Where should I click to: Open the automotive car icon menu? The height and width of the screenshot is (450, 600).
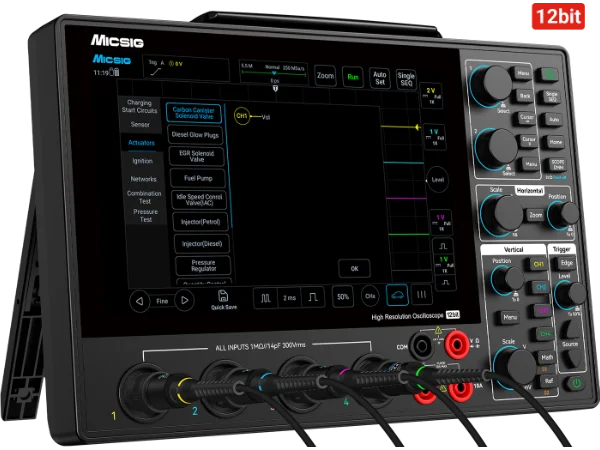(397, 295)
